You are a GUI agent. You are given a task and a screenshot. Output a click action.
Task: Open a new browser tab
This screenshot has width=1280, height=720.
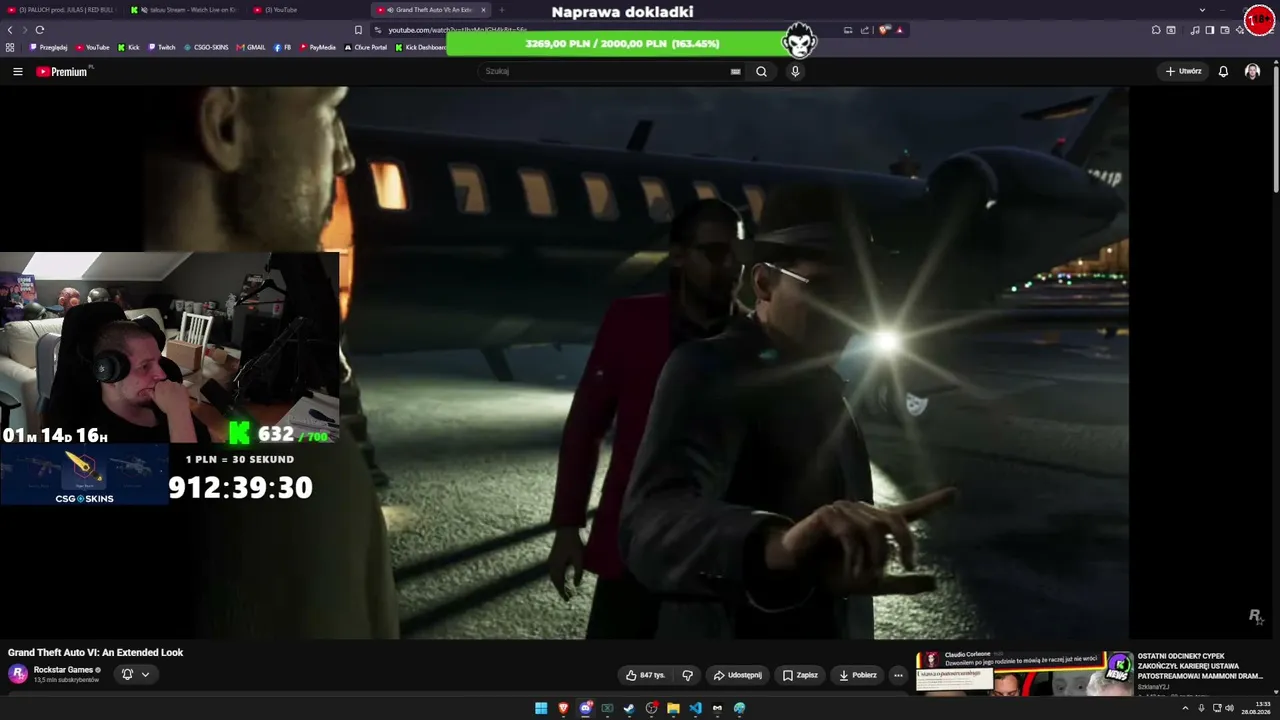pyautogui.click(x=502, y=10)
